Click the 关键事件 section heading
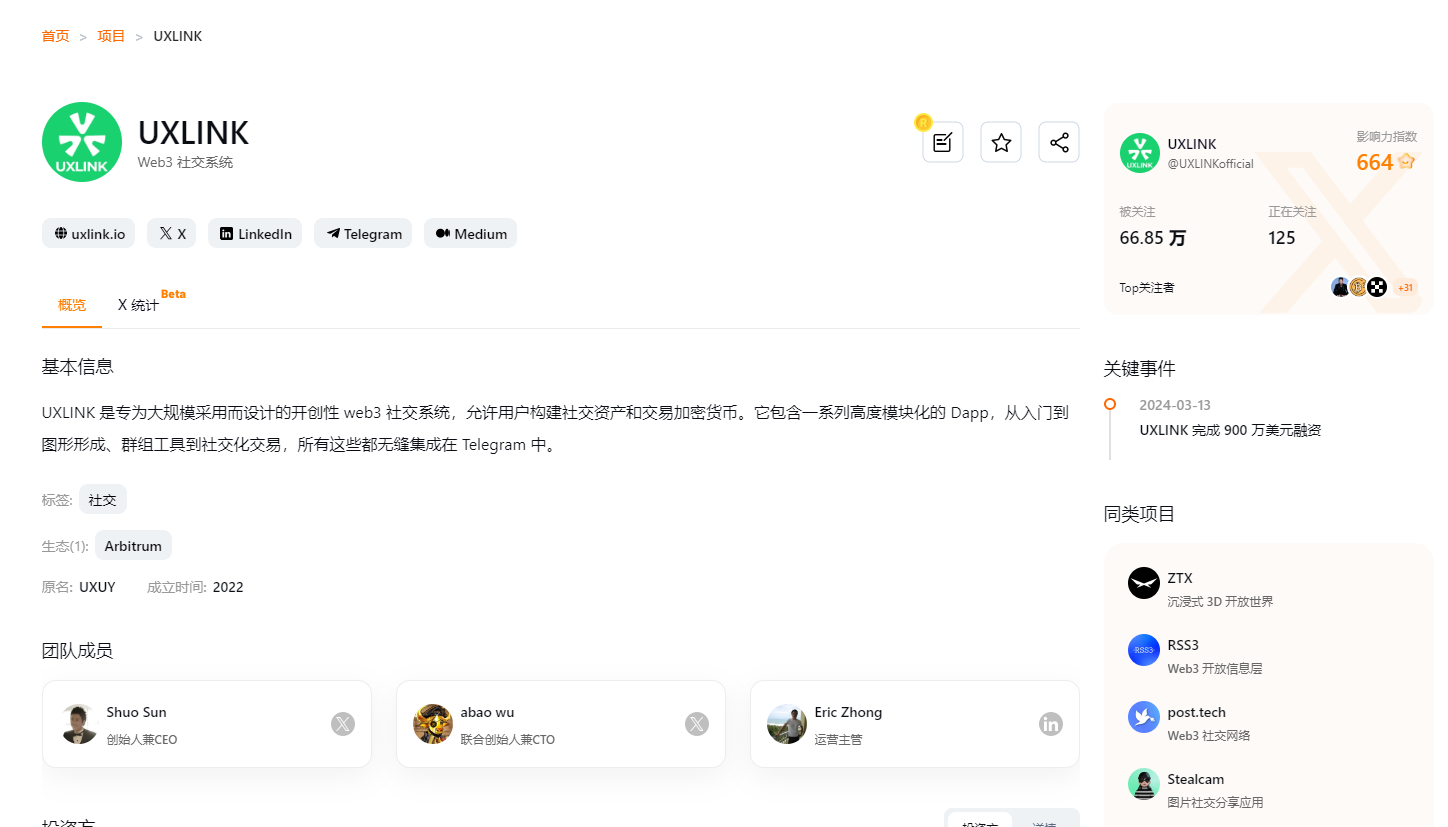 (1140, 368)
